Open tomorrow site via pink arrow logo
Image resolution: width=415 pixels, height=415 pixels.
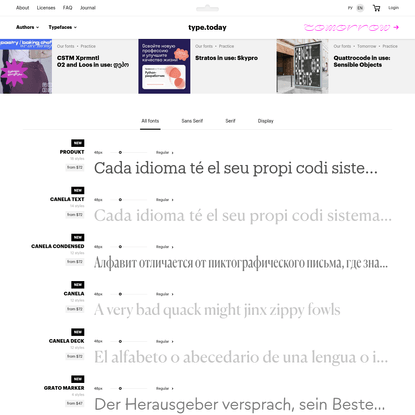(x=351, y=27)
